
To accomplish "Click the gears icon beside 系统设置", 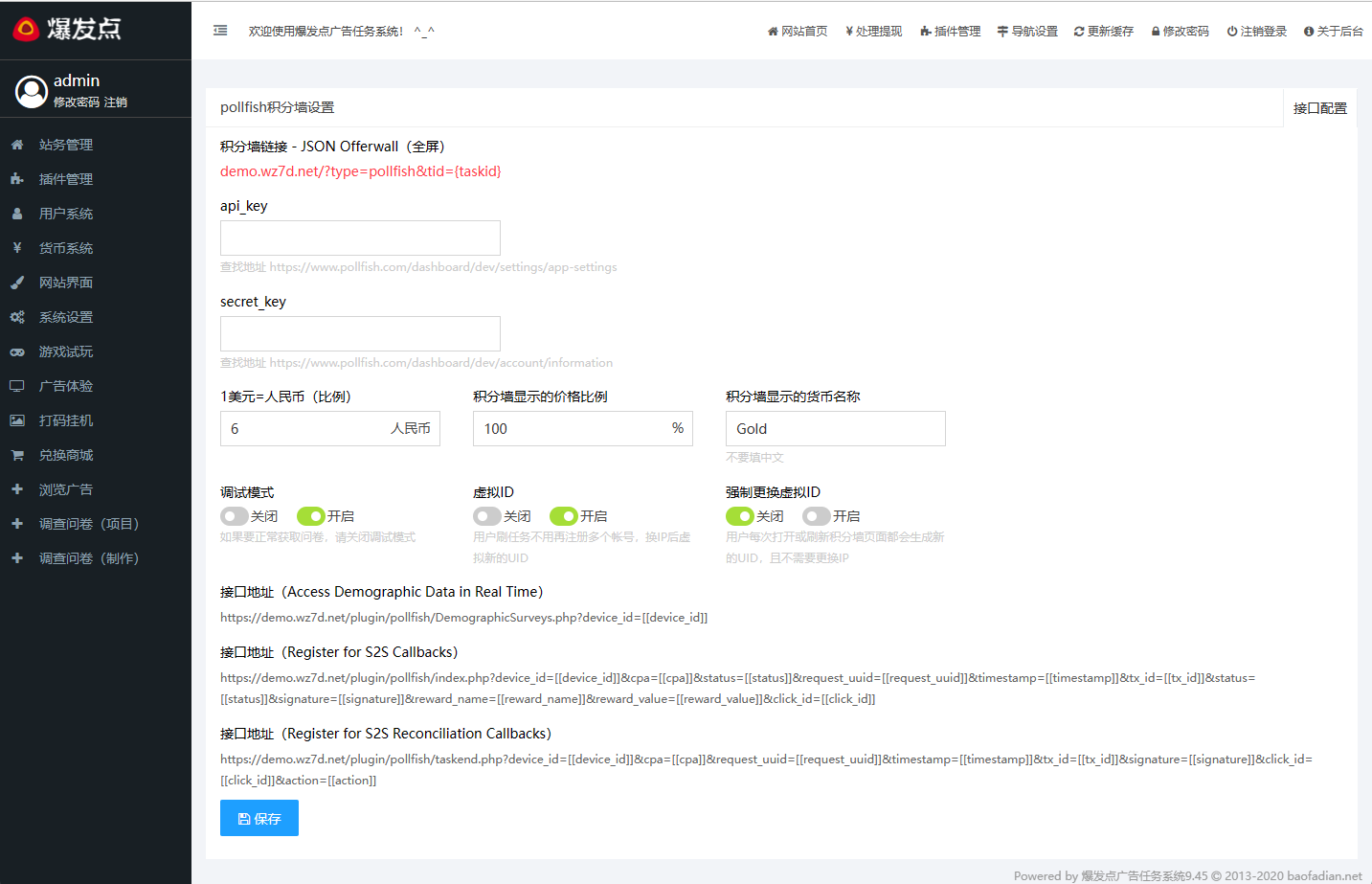I will (x=17, y=317).
